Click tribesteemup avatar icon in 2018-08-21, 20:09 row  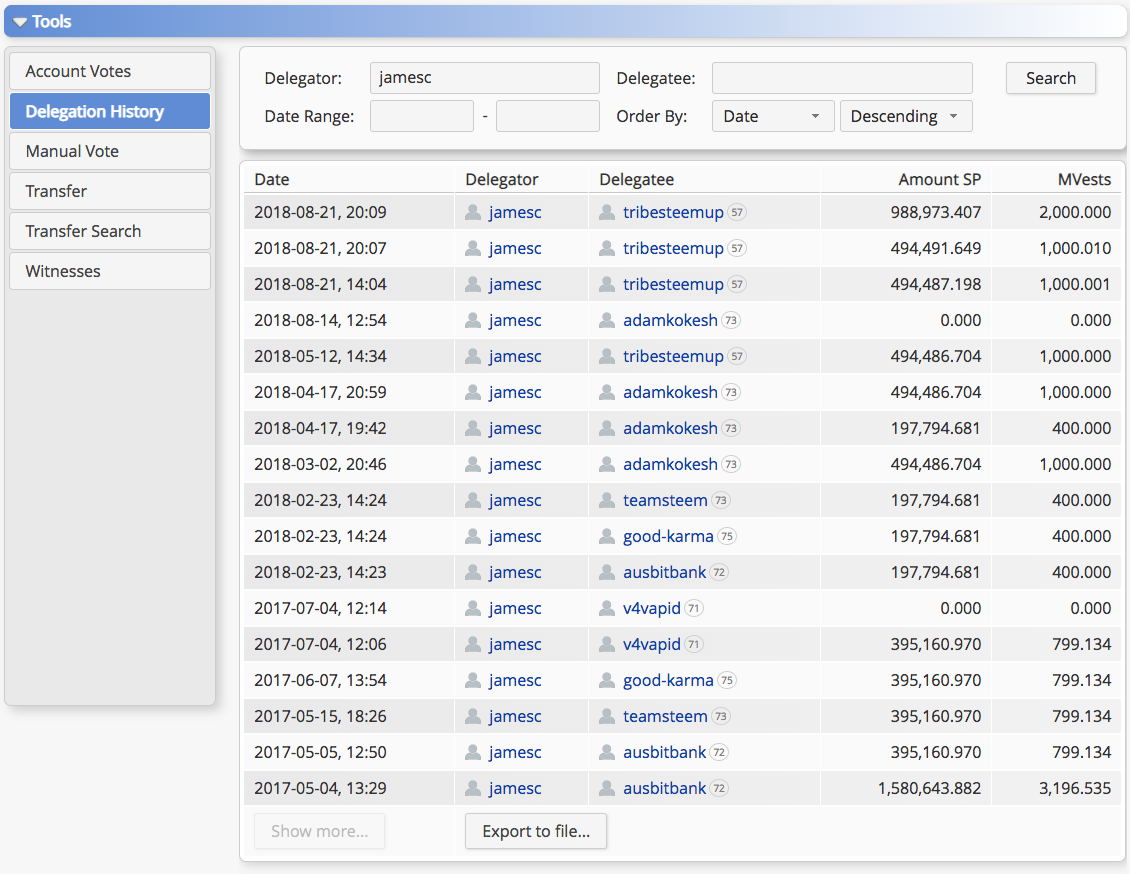coord(607,212)
